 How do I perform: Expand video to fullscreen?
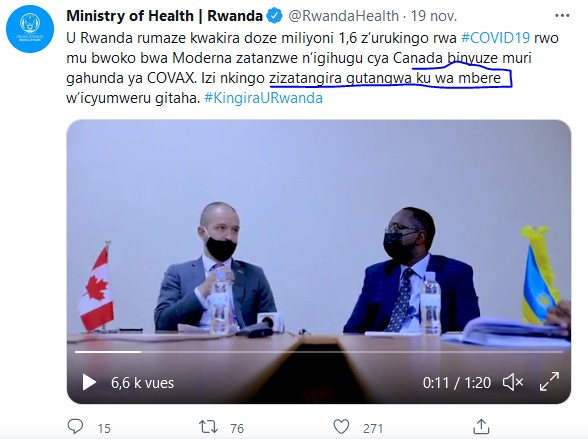(549, 382)
